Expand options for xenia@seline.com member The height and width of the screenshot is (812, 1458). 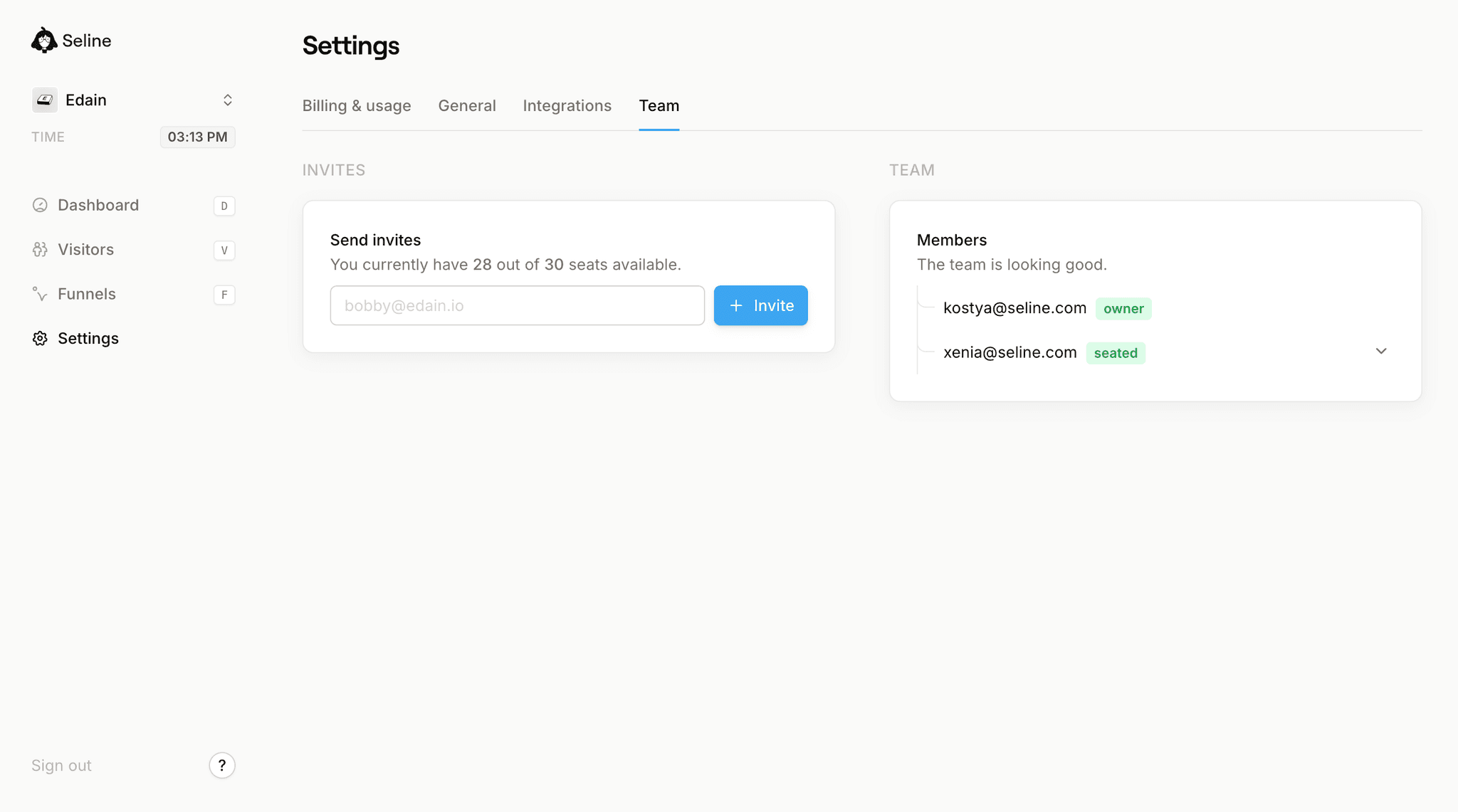pyautogui.click(x=1381, y=351)
